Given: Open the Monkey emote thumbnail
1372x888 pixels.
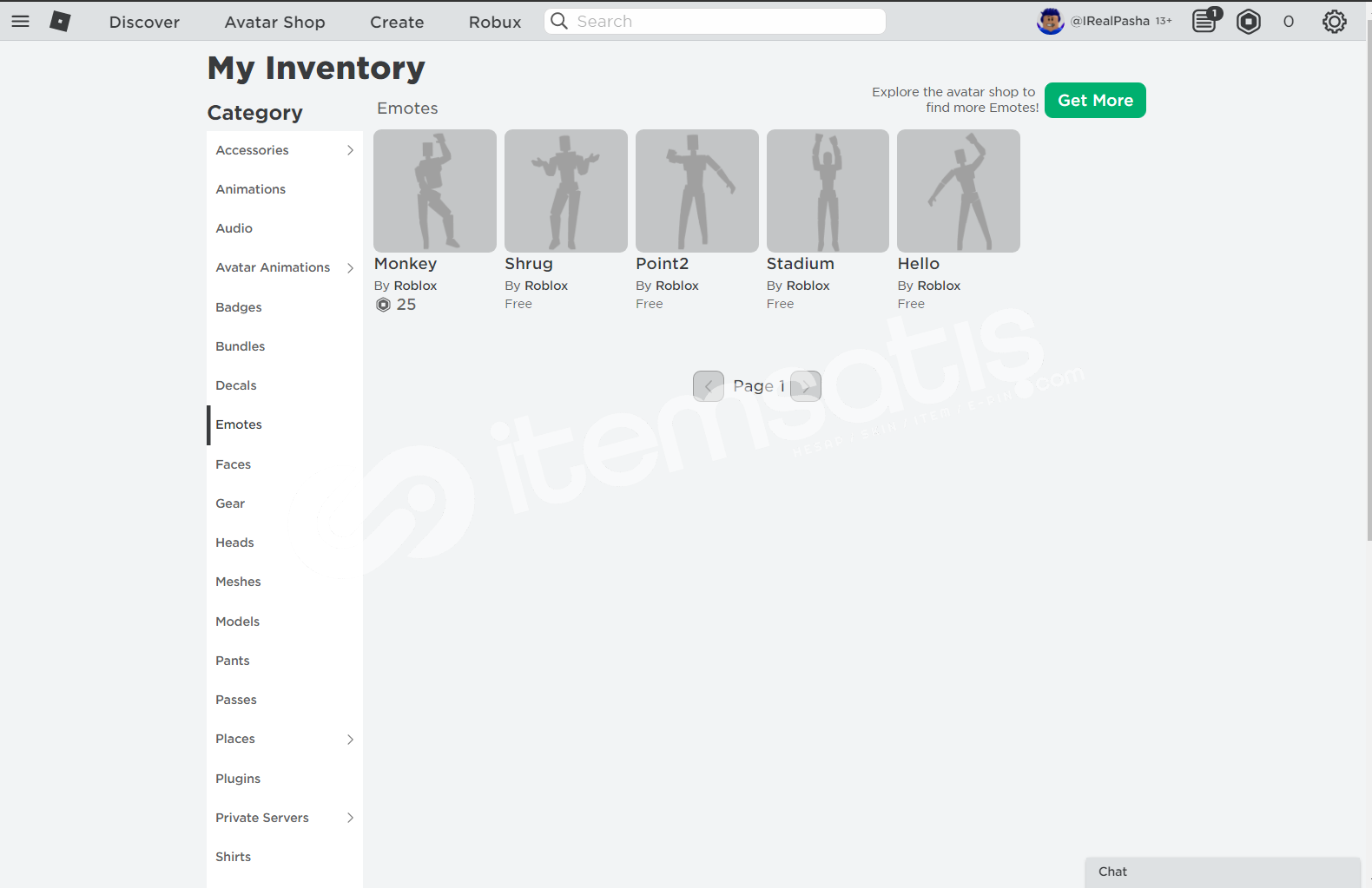Looking at the screenshot, I should (435, 191).
